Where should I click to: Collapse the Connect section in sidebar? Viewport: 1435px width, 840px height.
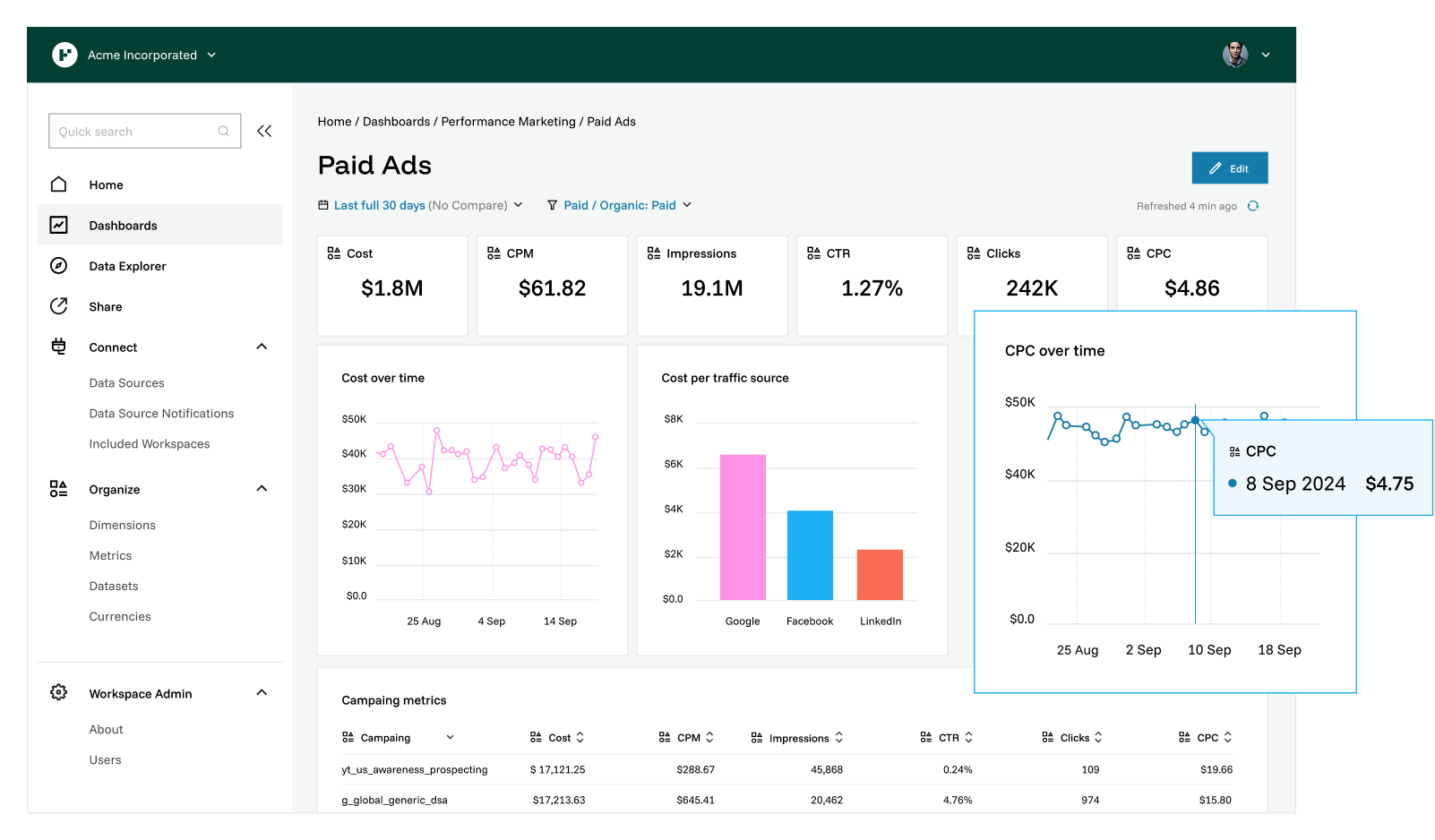tap(262, 347)
